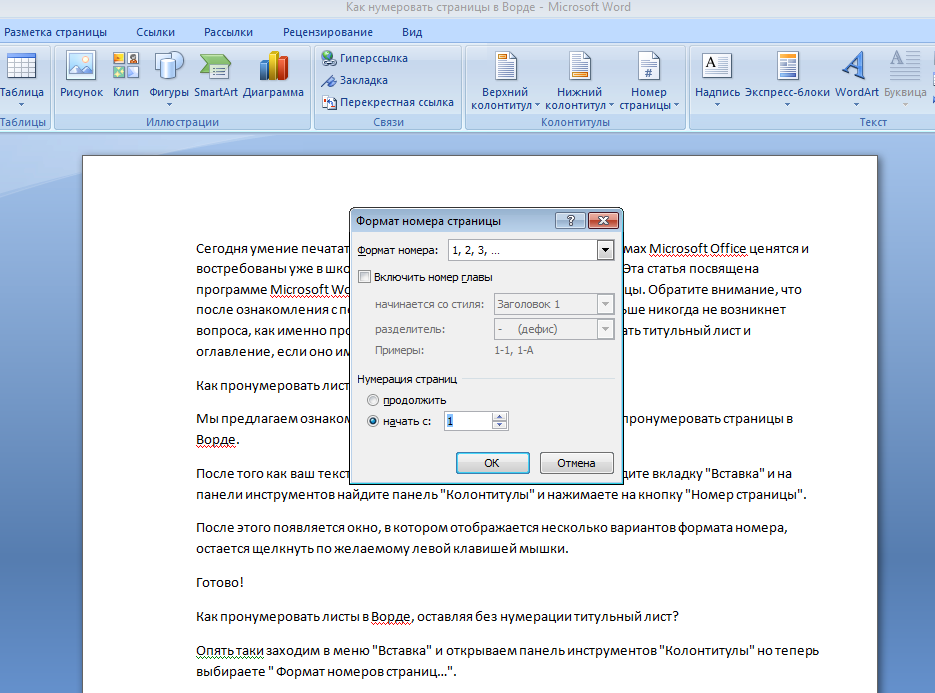Click the Буквица drop cap button

point(905,75)
